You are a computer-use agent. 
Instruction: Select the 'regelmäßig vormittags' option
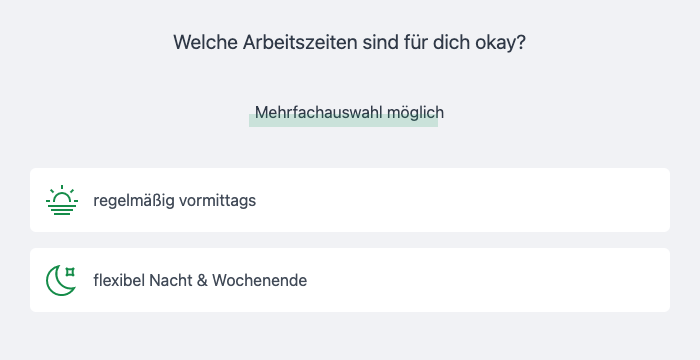[x=350, y=200]
